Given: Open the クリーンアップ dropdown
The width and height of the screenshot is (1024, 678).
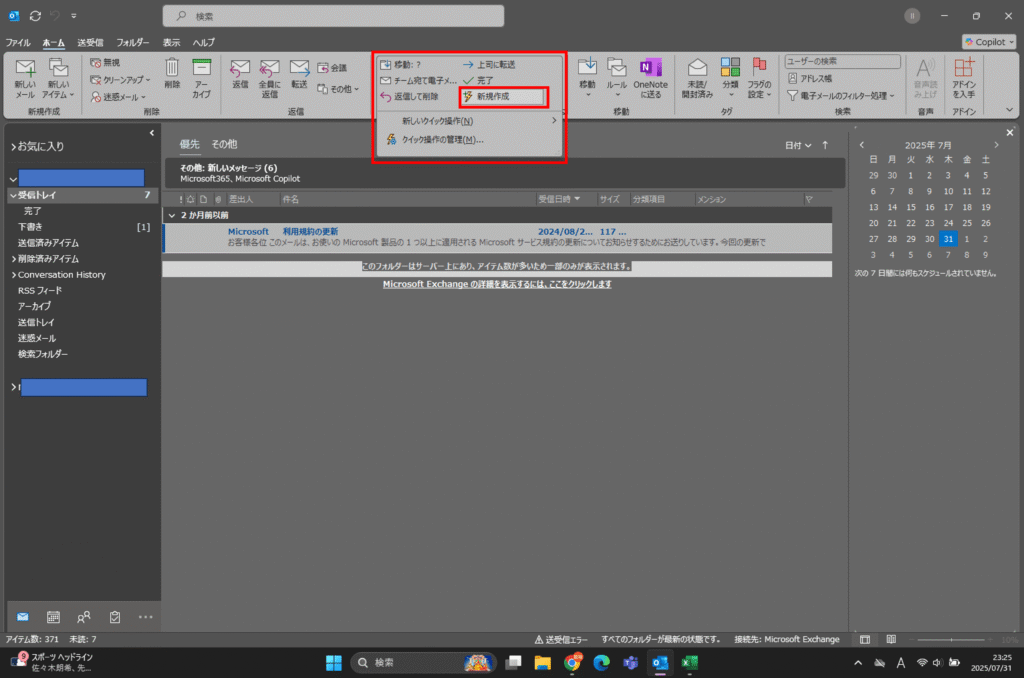Looking at the screenshot, I should (121, 80).
